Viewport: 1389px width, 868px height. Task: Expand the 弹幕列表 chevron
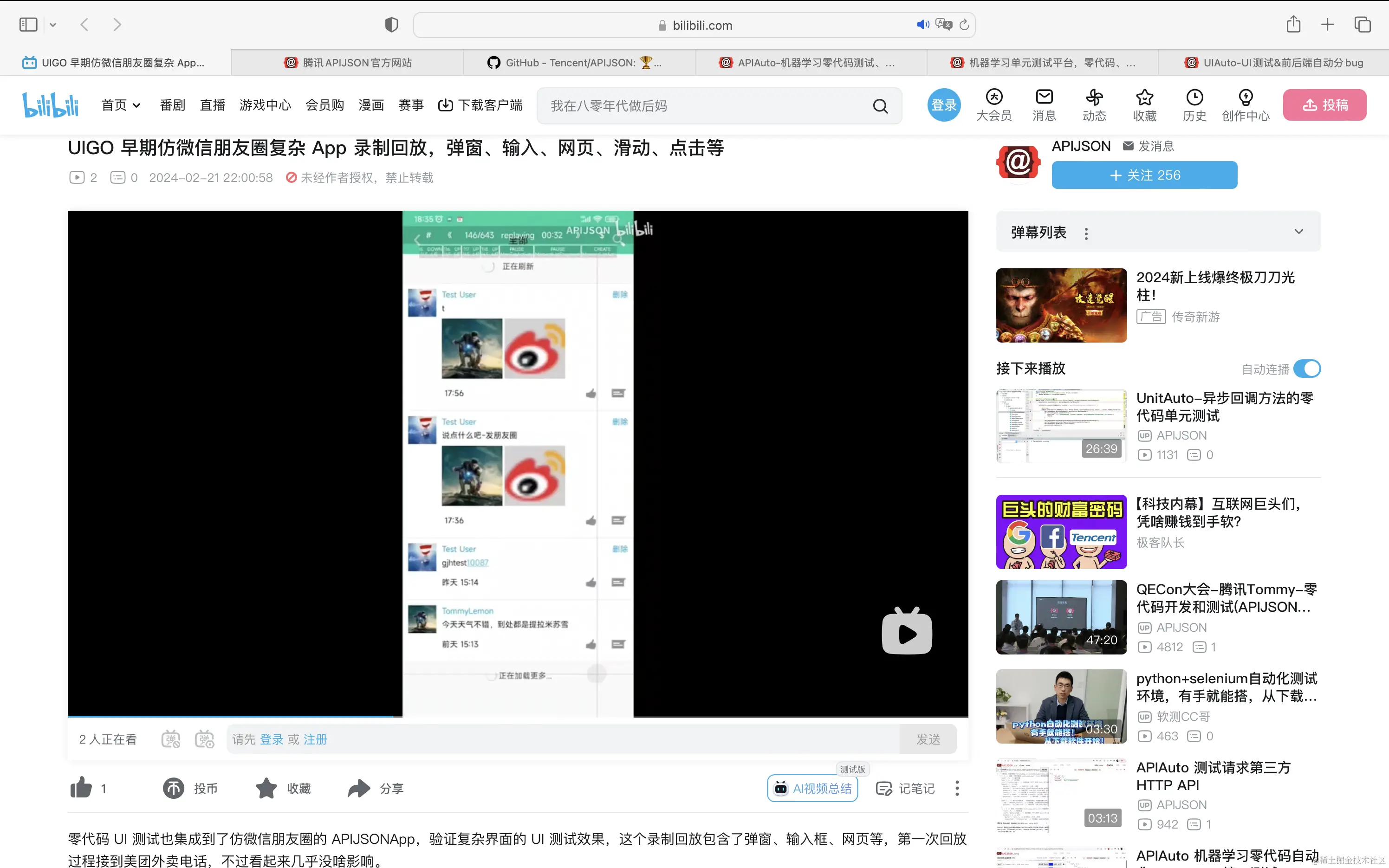tap(1298, 232)
